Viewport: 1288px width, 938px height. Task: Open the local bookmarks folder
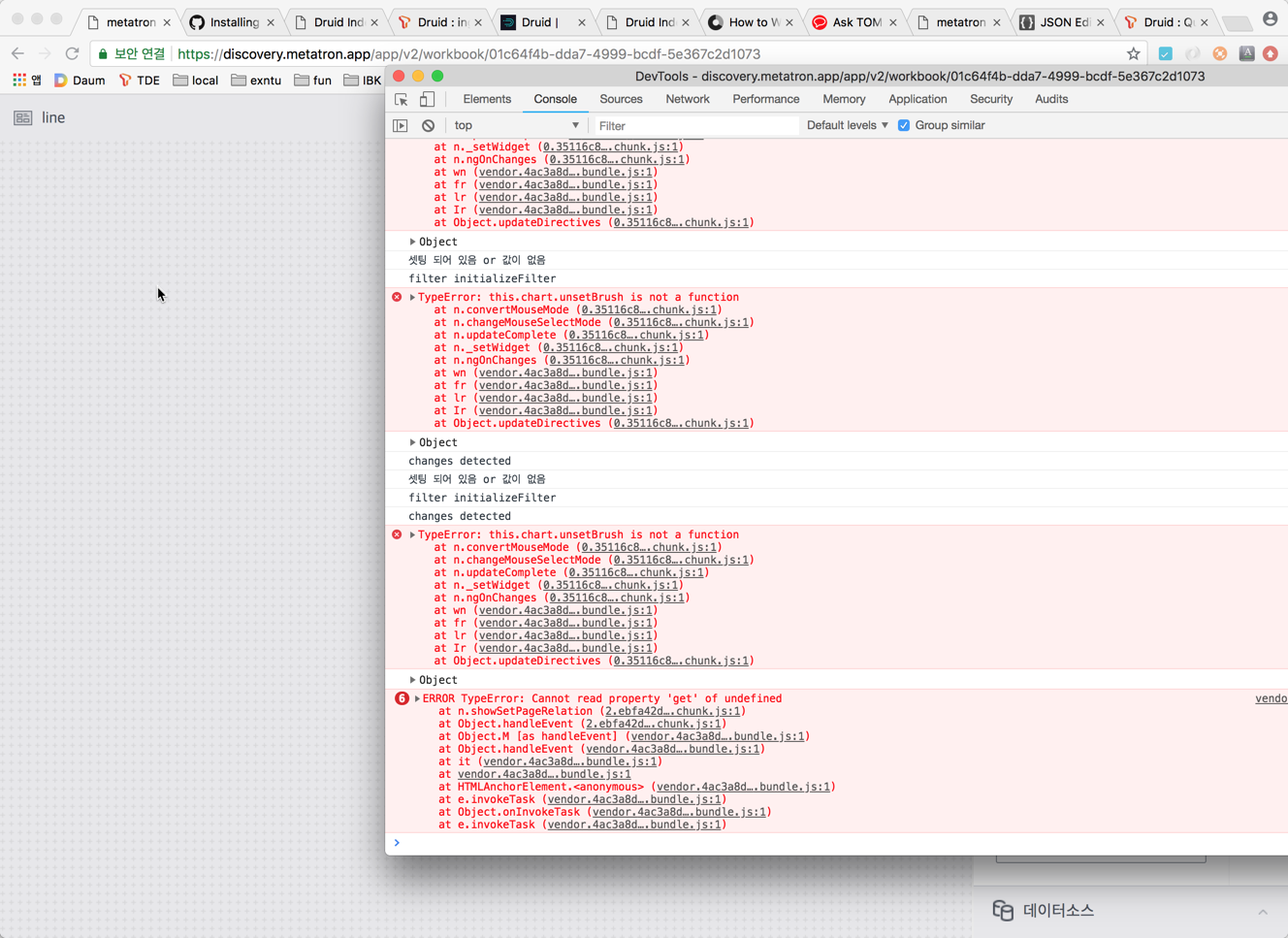(x=196, y=80)
